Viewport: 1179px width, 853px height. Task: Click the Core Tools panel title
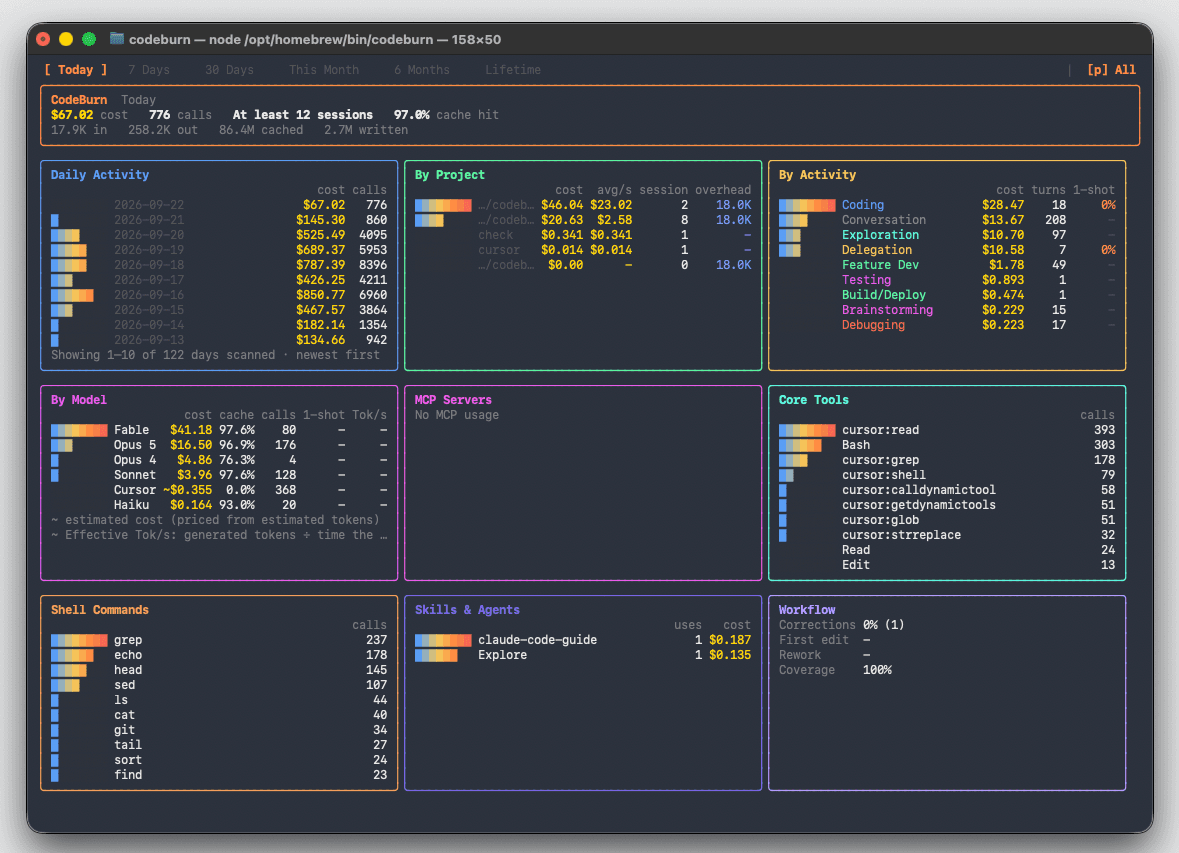pos(814,400)
